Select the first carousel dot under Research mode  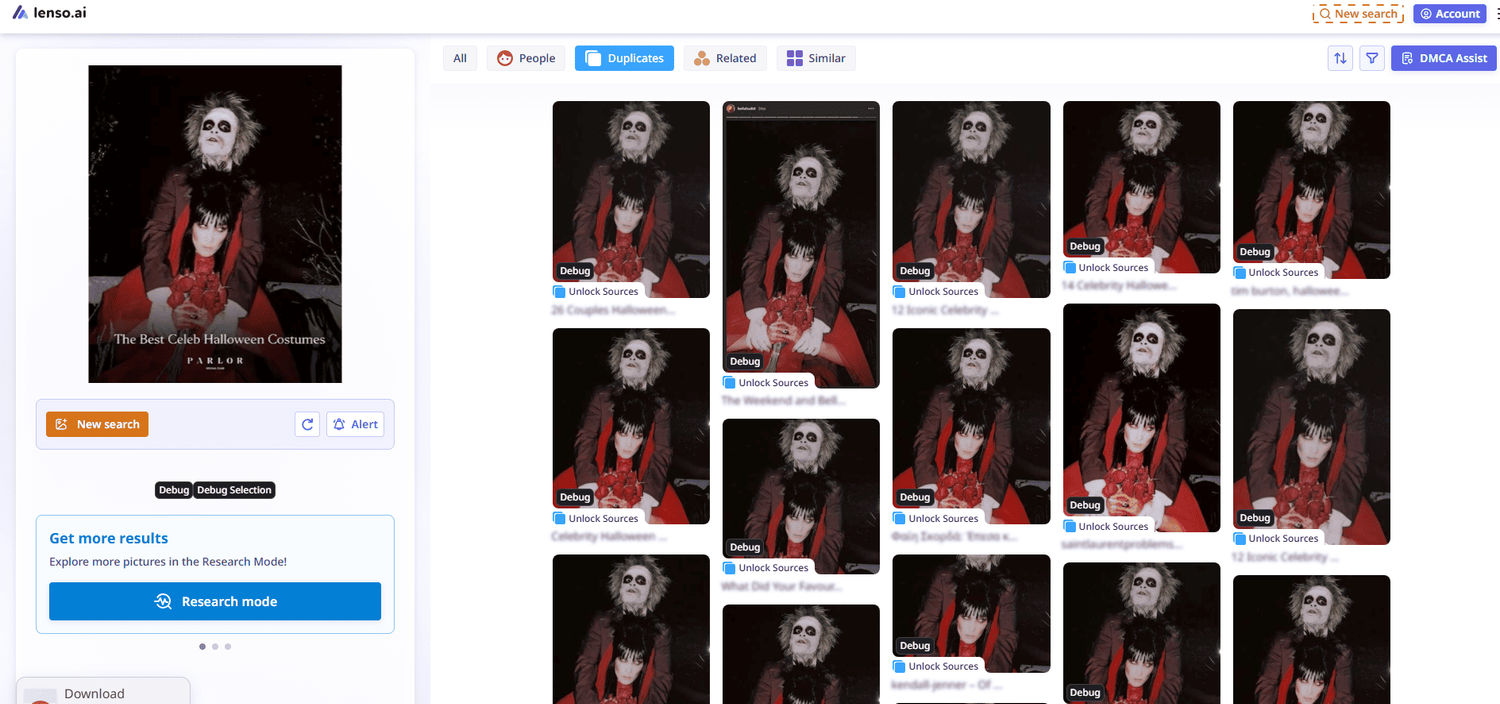click(203, 646)
